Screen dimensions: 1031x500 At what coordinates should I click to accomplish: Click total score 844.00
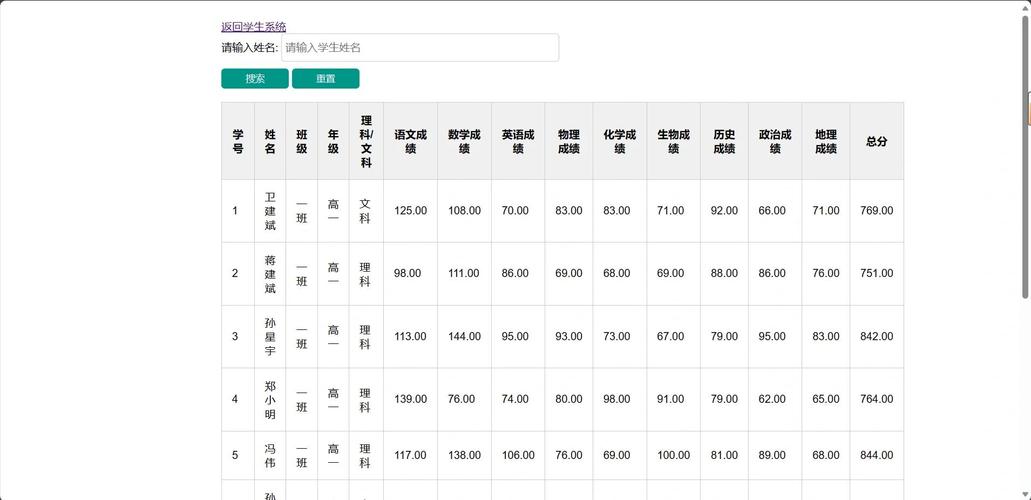click(876, 455)
